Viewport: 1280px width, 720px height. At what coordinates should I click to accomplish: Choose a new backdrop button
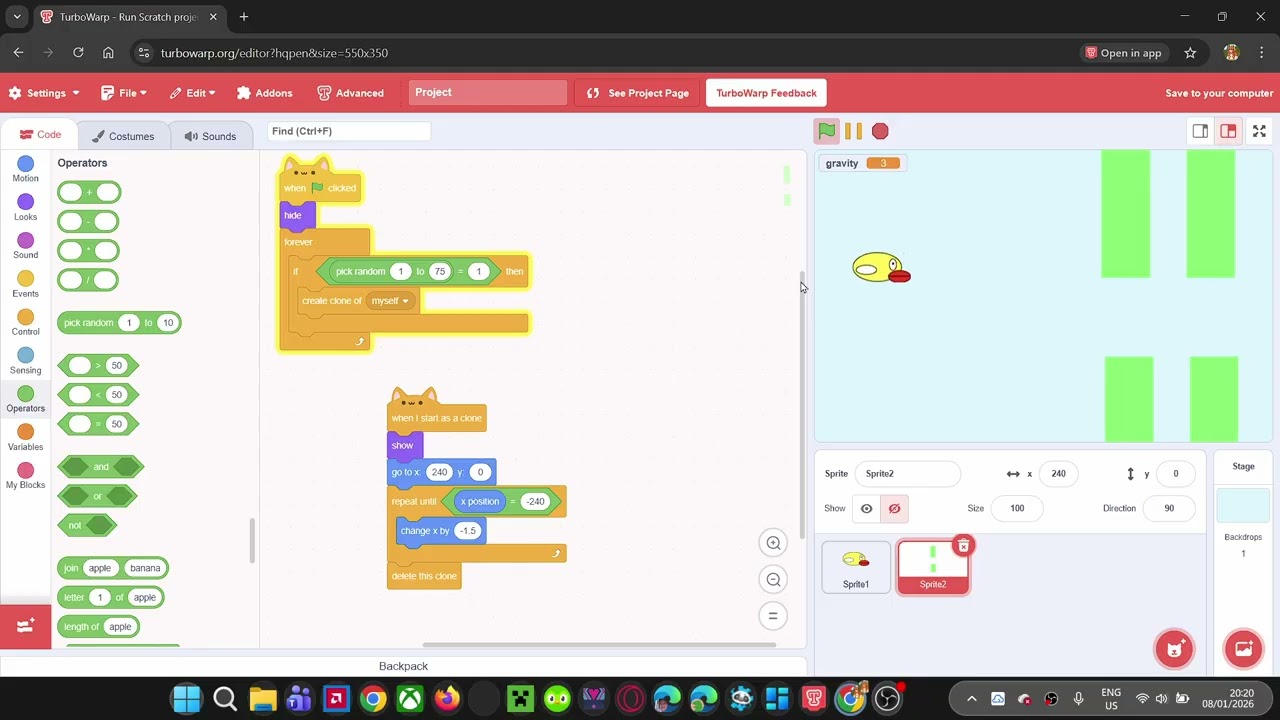click(x=1243, y=648)
